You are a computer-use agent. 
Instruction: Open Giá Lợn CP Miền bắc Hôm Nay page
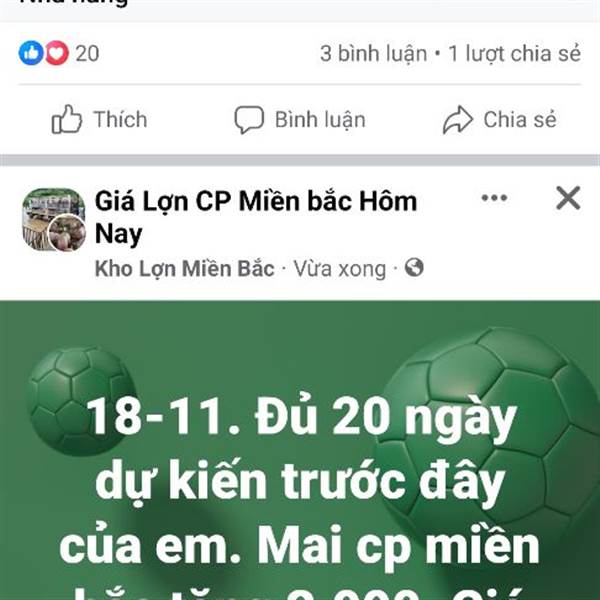256,217
